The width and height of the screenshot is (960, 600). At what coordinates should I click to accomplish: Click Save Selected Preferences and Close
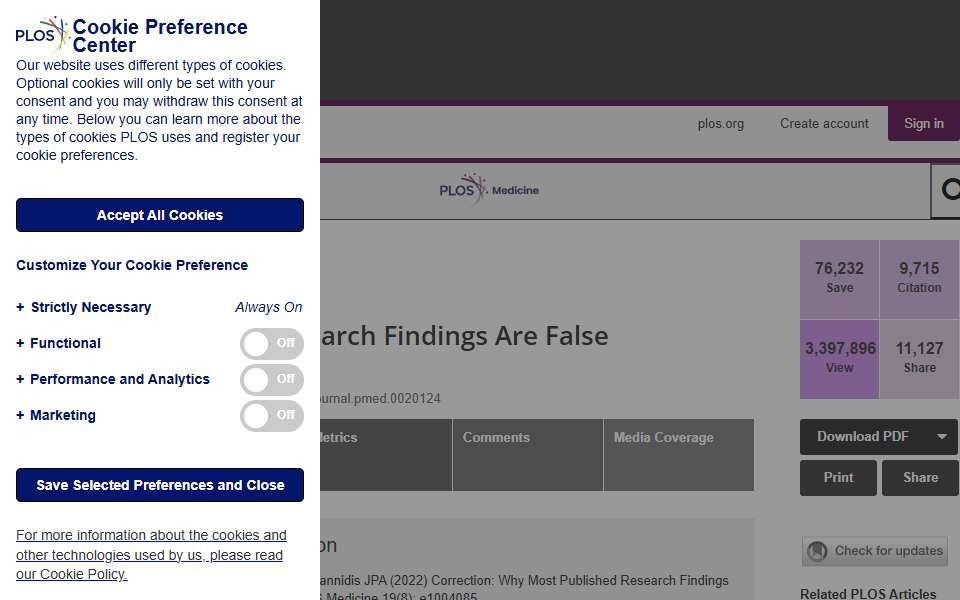160,486
